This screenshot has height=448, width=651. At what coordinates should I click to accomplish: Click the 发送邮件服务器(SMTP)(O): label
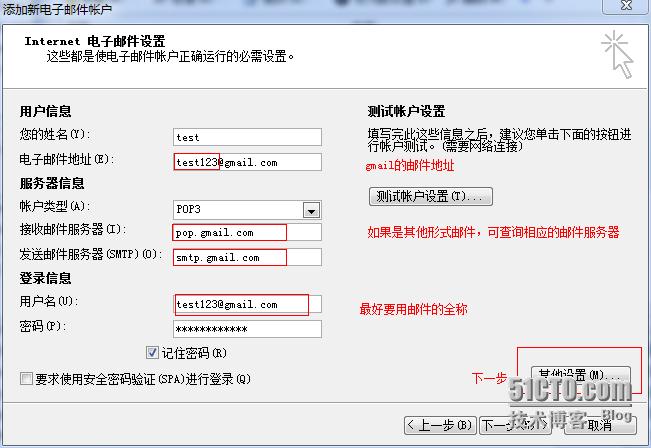coord(91,254)
